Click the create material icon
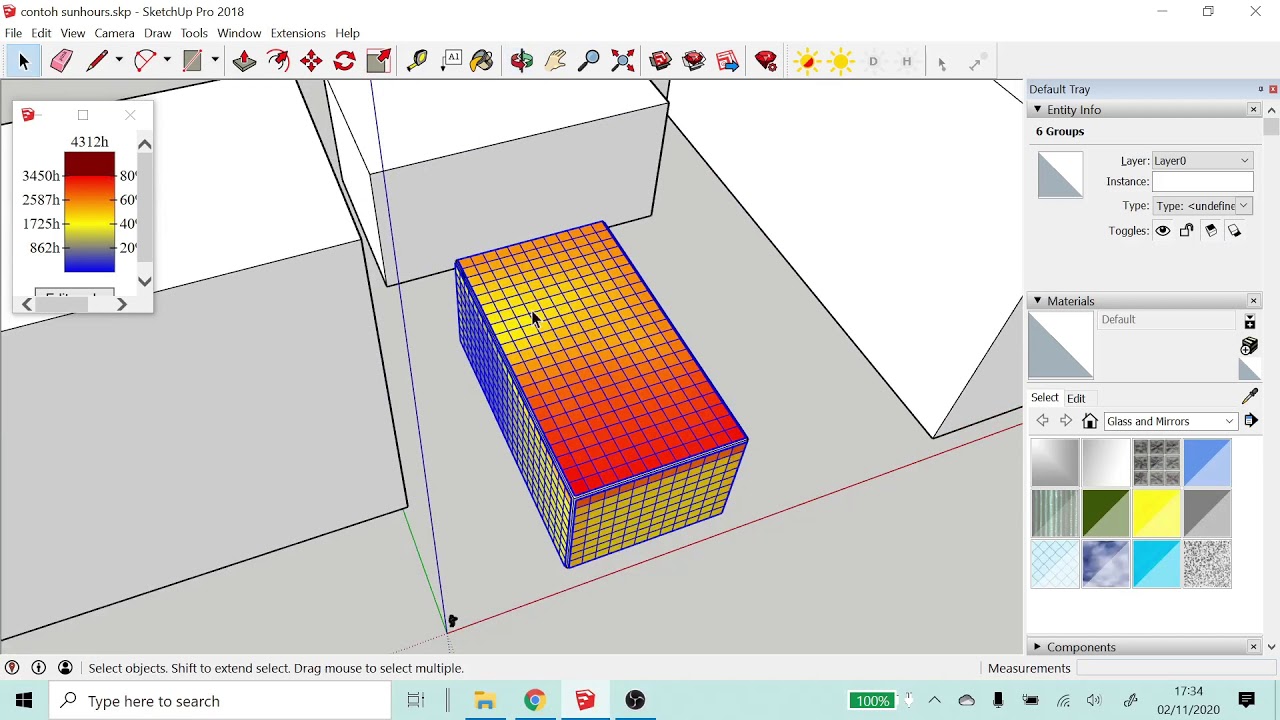Screen dimensions: 1280x720 point(1249,346)
